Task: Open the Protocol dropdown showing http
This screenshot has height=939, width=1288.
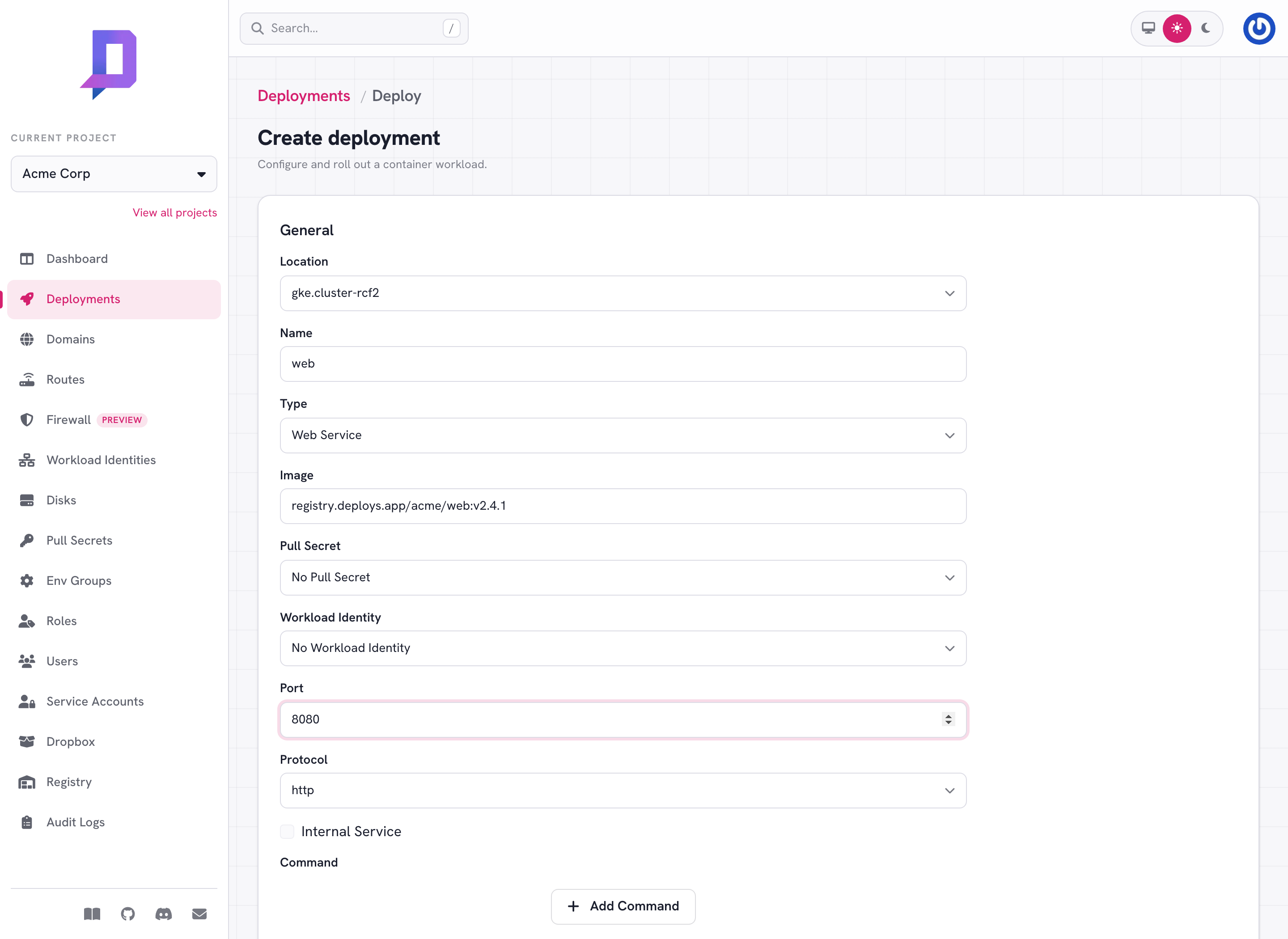Action: (x=623, y=790)
